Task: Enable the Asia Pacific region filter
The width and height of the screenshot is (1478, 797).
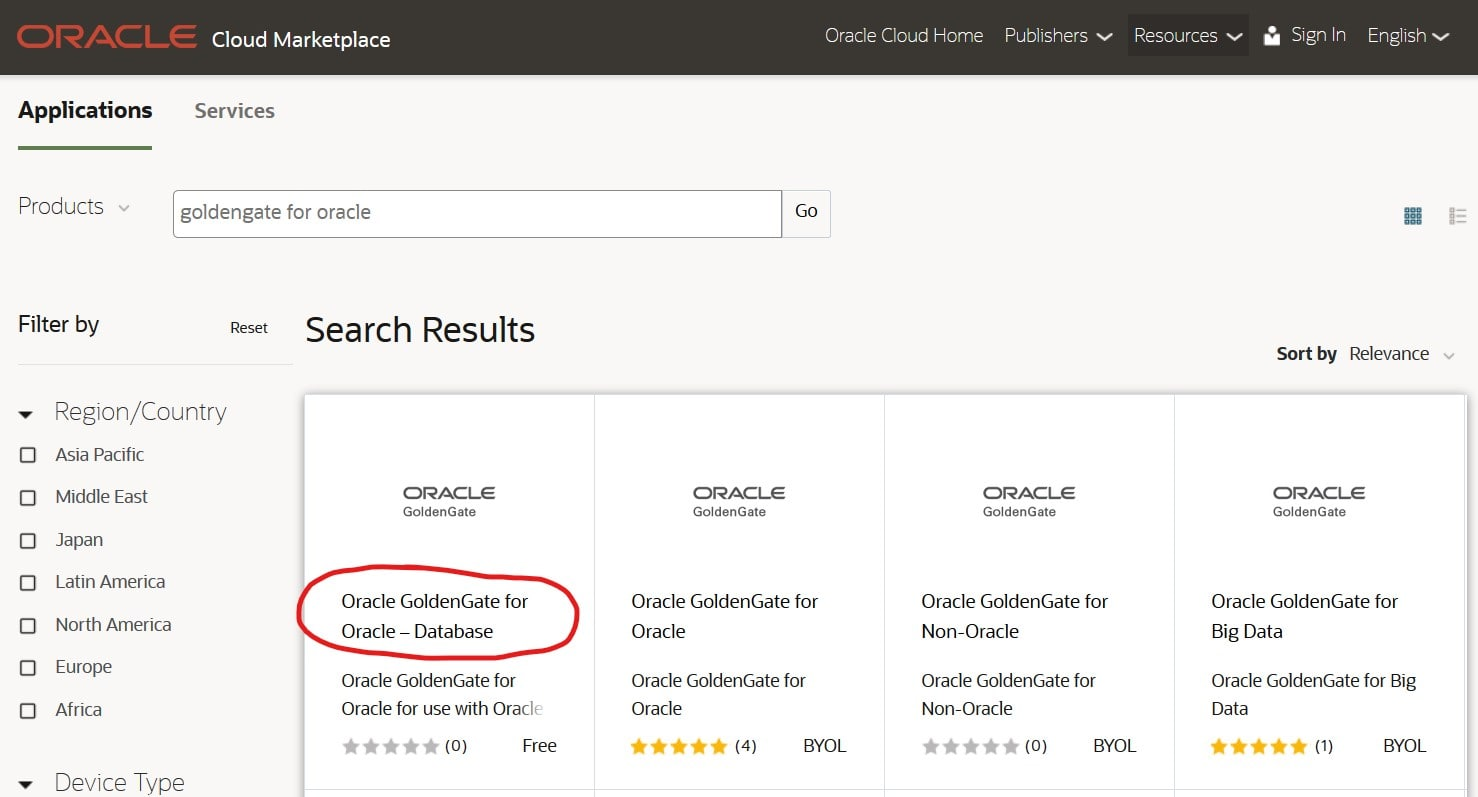Action: [x=28, y=455]
